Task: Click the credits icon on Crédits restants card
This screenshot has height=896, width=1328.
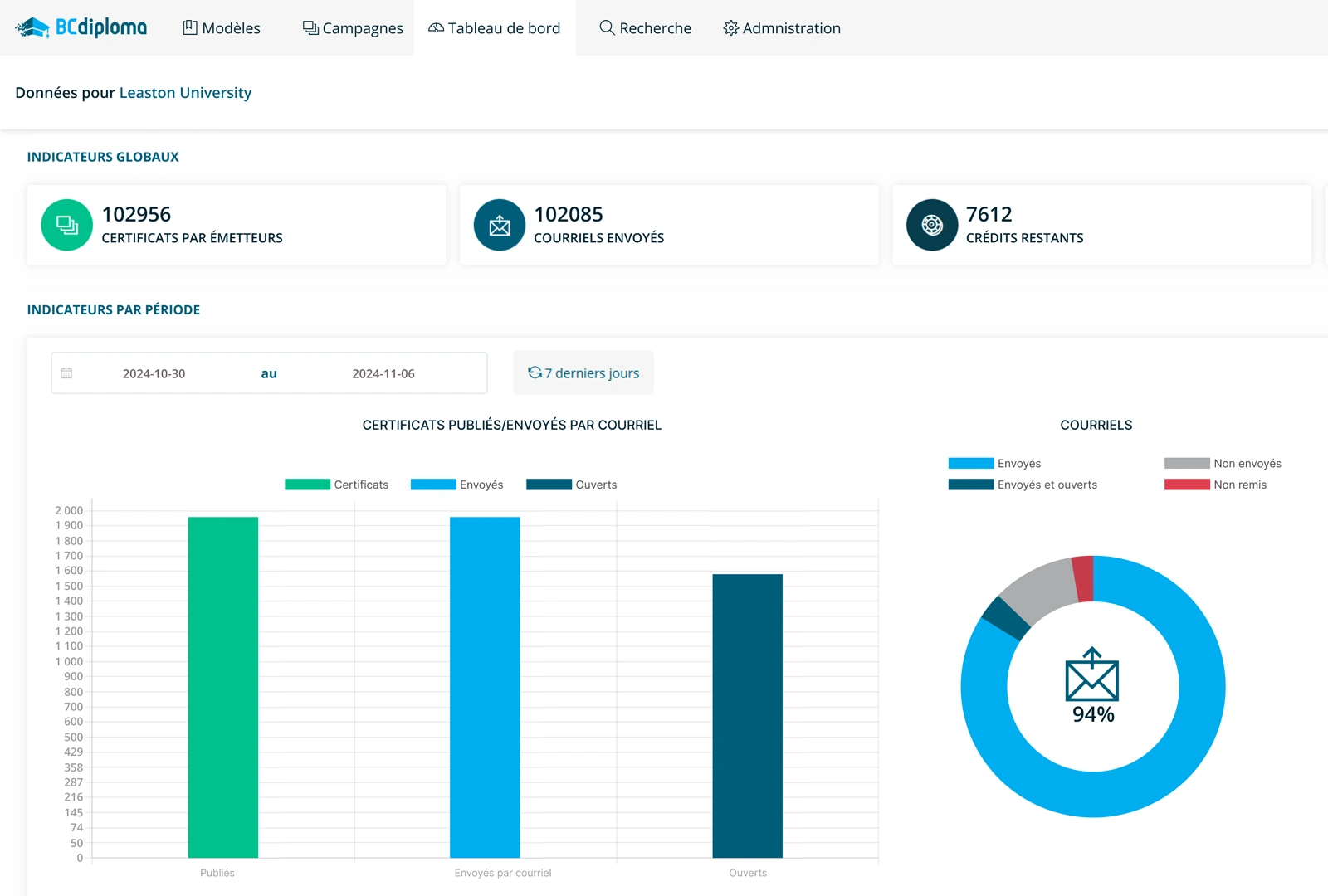Action: click(x=931, y=225)
